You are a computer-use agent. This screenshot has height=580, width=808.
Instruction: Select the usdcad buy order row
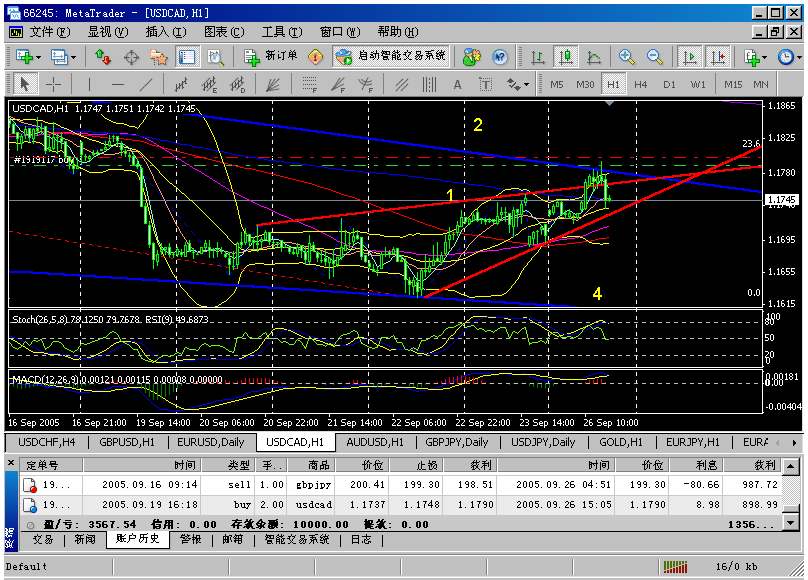click(400, 505)
